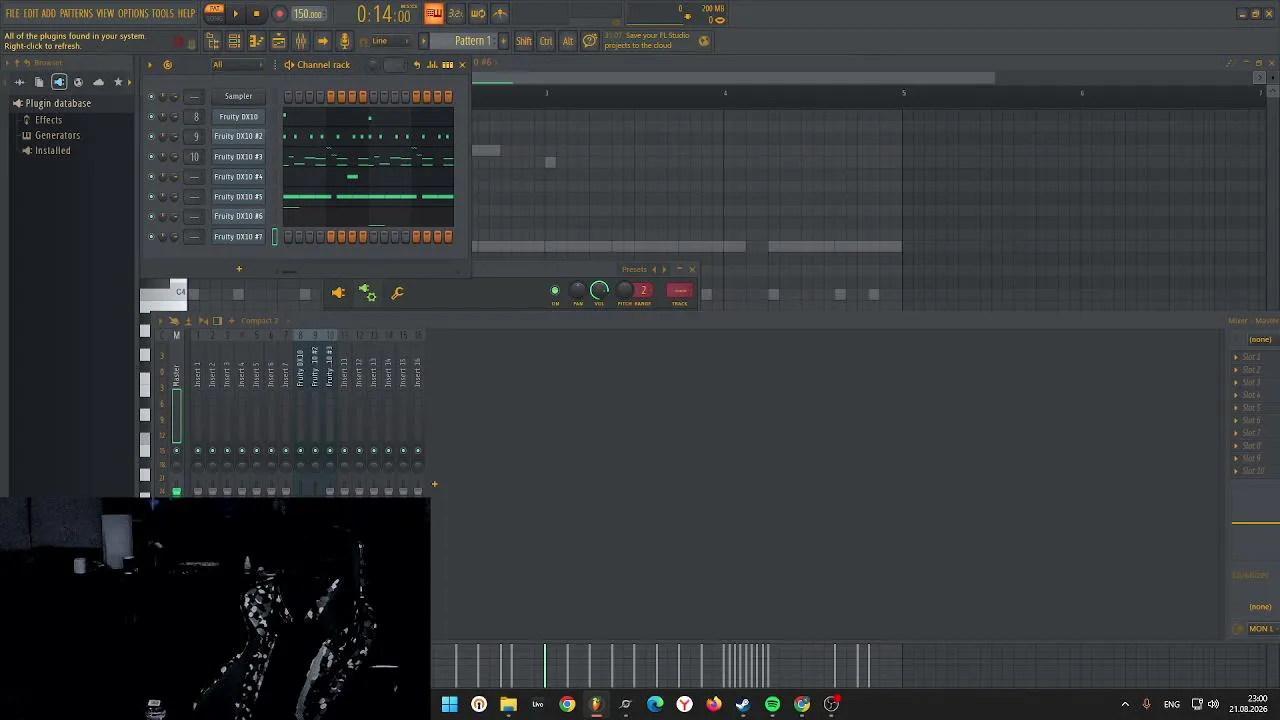Toggle the channel ON light
Image resolution: width=1280 pixels, height=720 pixels.
[x=555, y=291]
